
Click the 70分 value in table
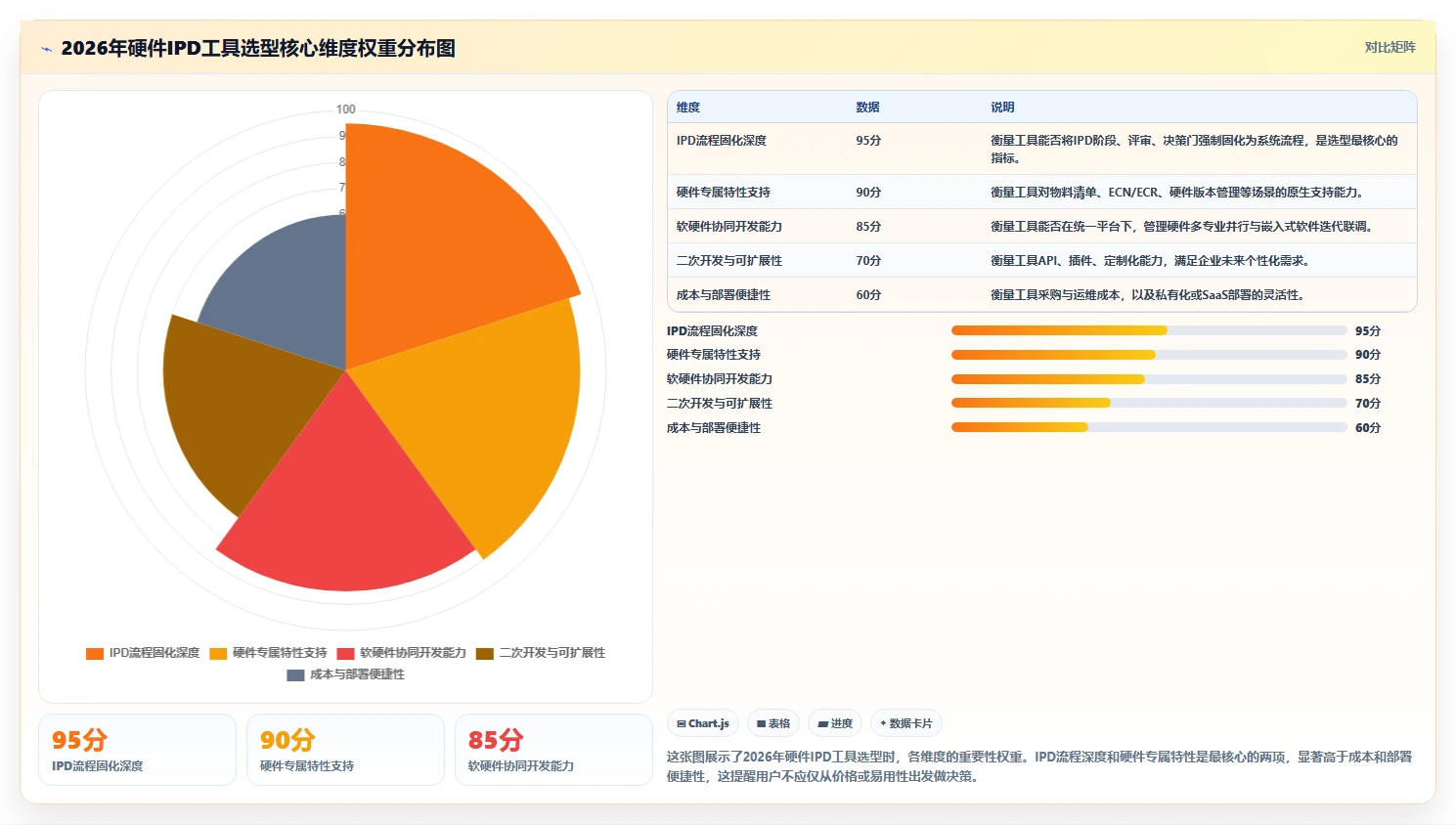(x=868, y=261)
